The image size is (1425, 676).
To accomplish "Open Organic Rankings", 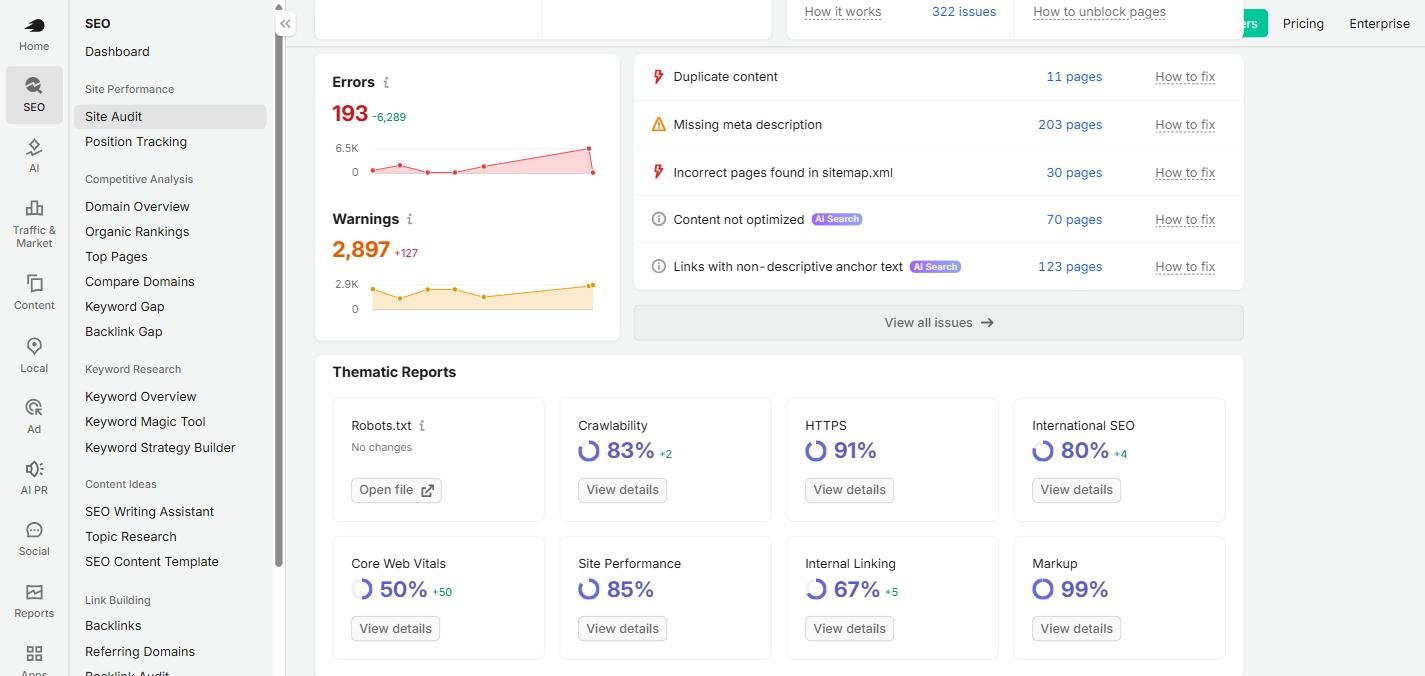I will [x=137, y=231].
